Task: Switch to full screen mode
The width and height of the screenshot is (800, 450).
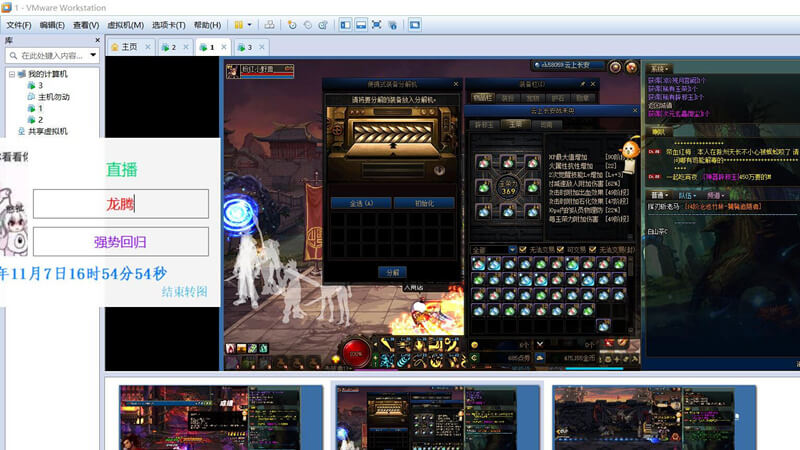Action: (x=377, y=25)
